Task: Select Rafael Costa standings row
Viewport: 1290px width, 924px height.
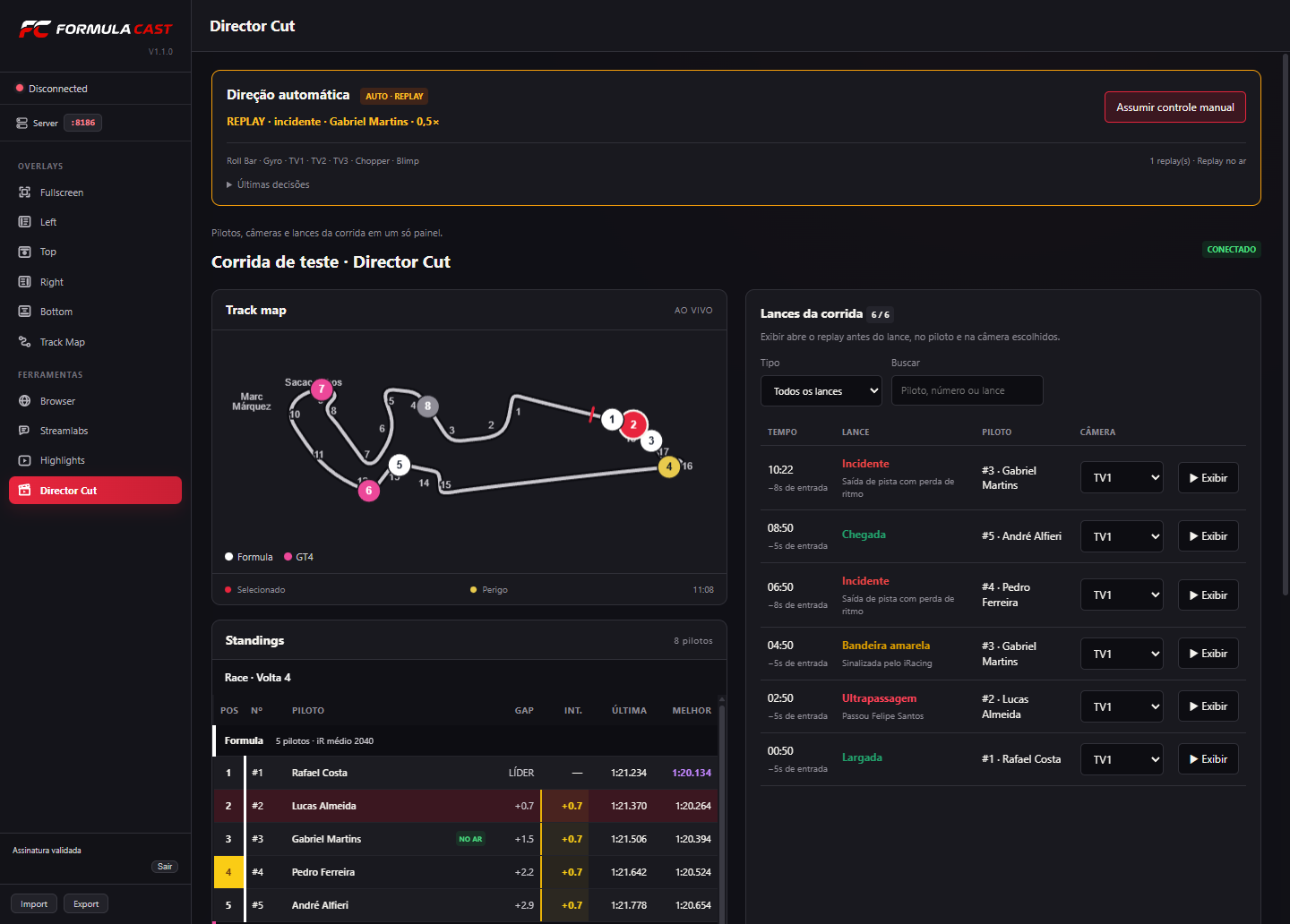Action: coord(465,773)
